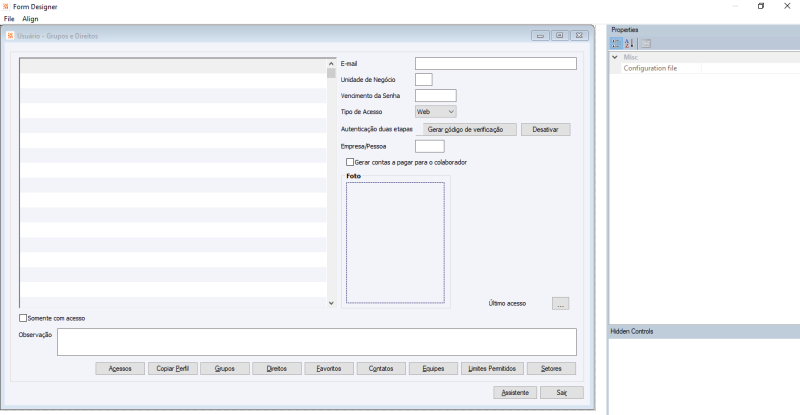The height and width of the screenshot is (415, 800).
Task: Restore the Form Designer main window
Action: [761, 6]
